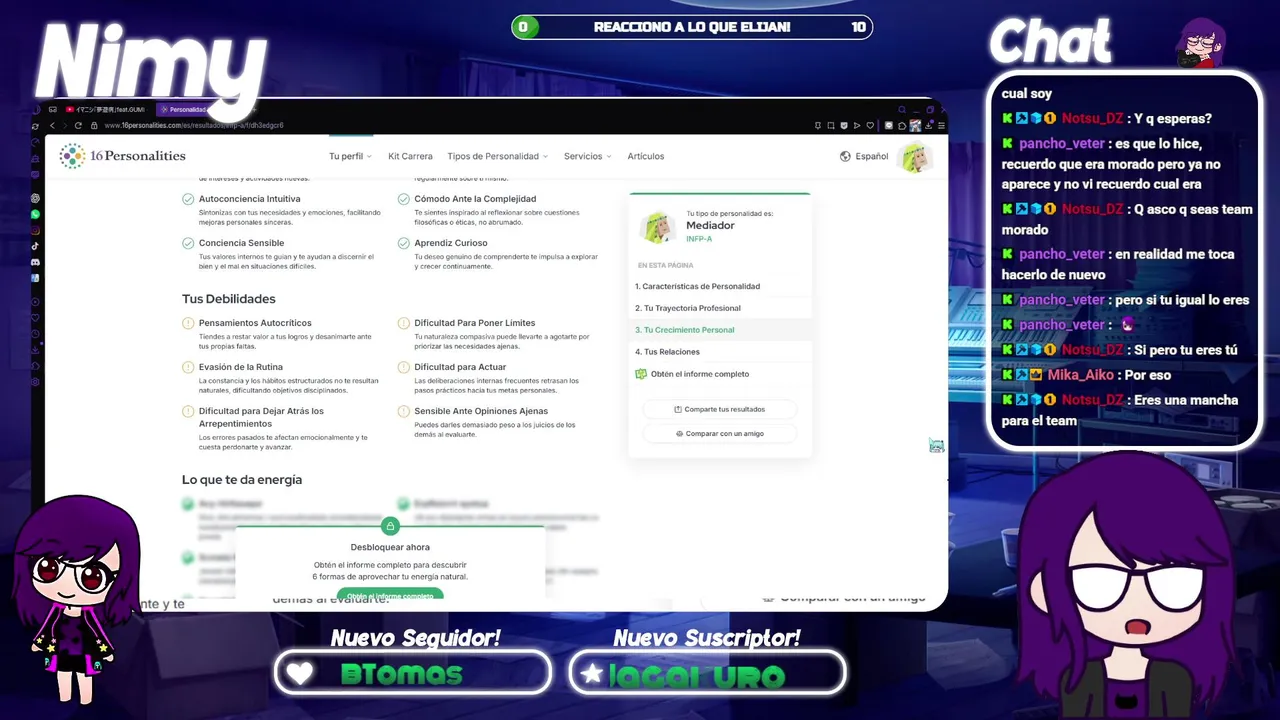Viewport: 1280px width, 720px height.
Task: Open Discord in the browser sidebar
Action: pos(35,262)
